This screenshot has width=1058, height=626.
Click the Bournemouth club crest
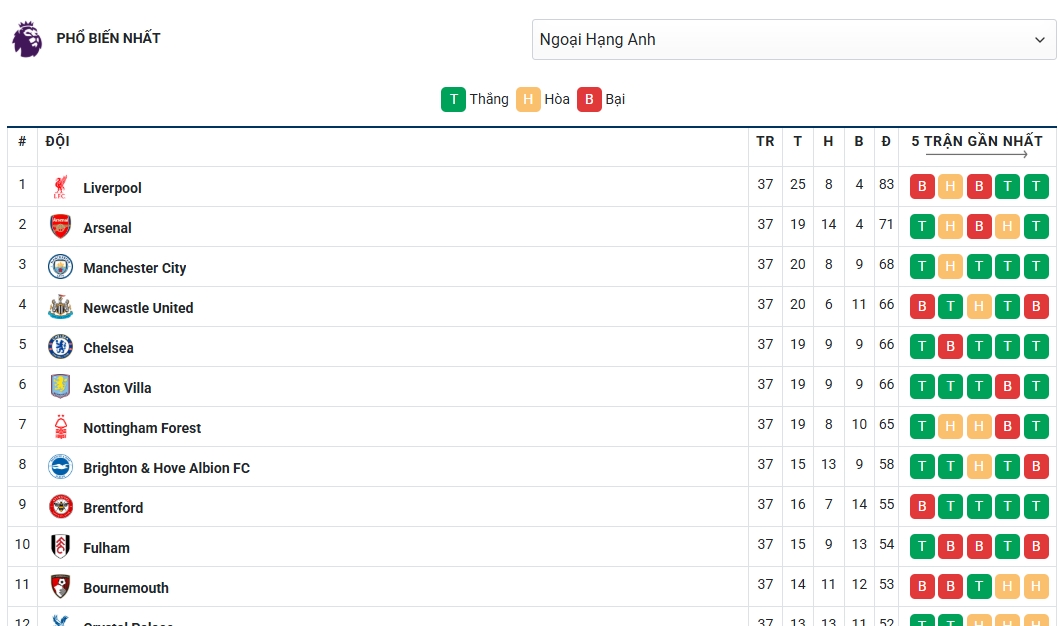point(60,587)
